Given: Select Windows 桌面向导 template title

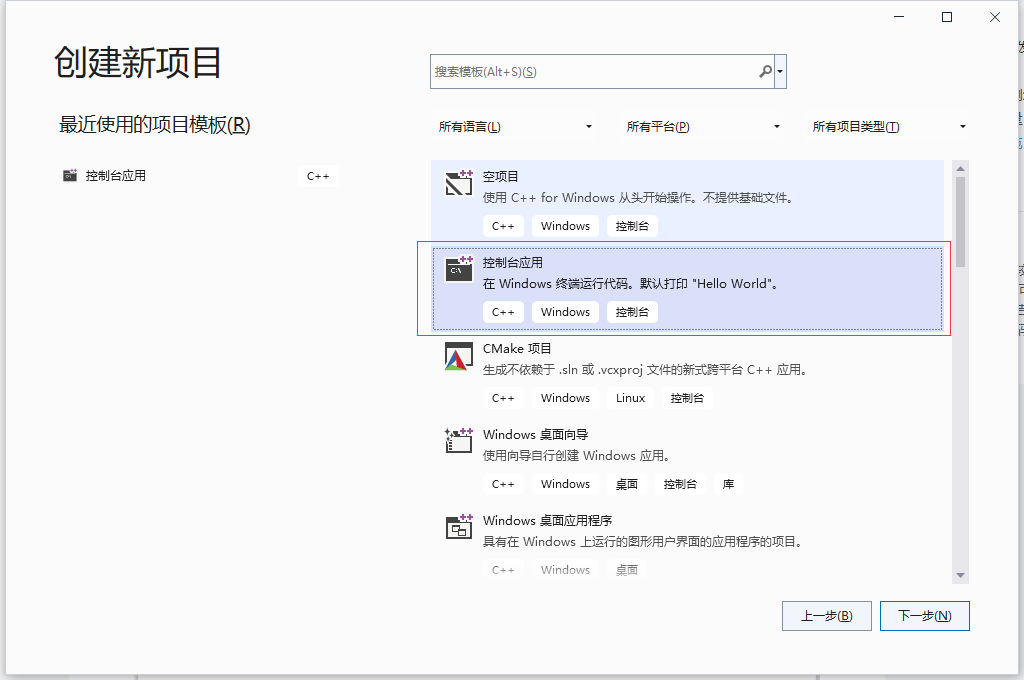Looking at the screenshot, I should coord(536,434).
